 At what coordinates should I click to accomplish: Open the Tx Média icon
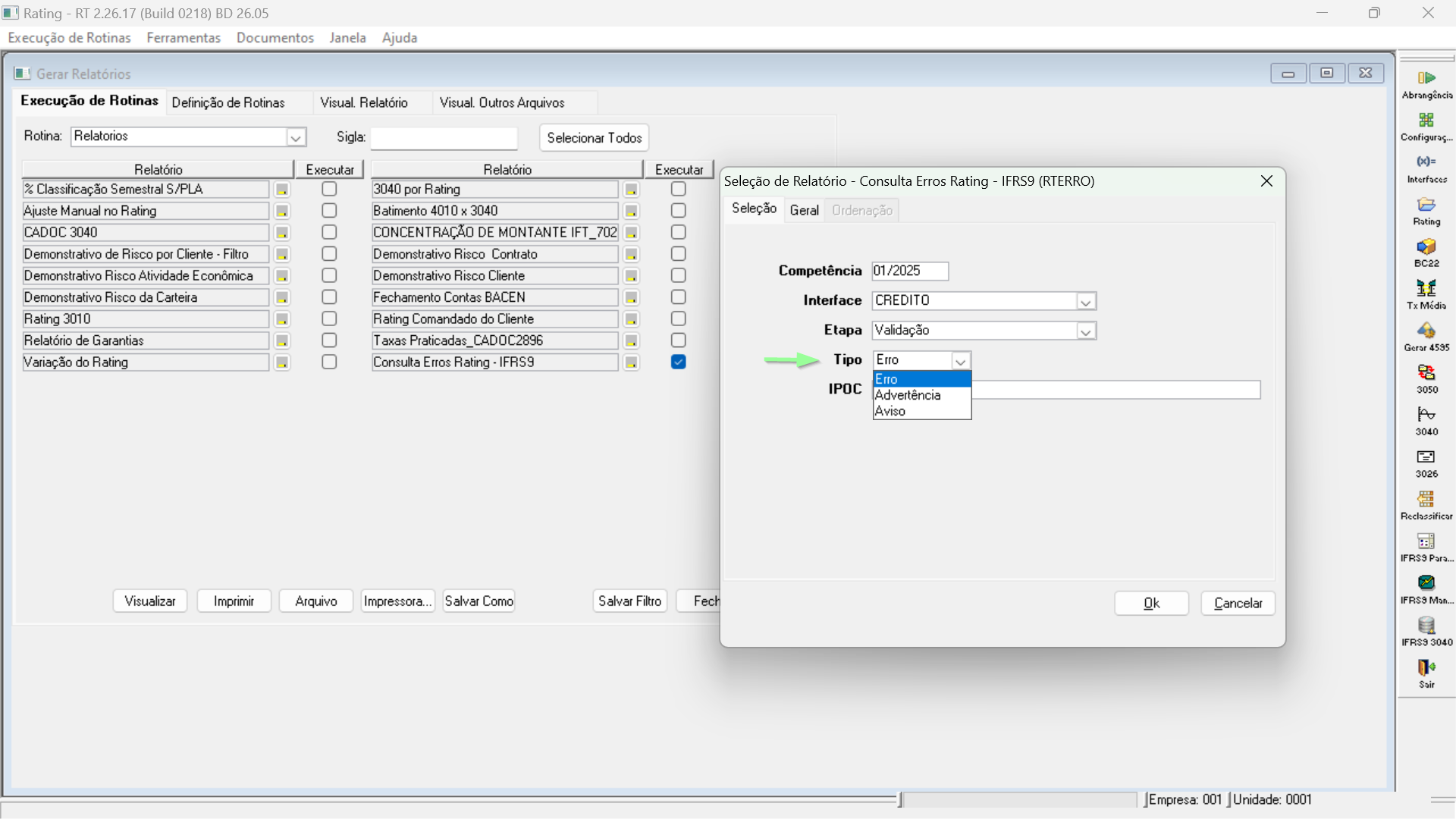point(1426,289)
